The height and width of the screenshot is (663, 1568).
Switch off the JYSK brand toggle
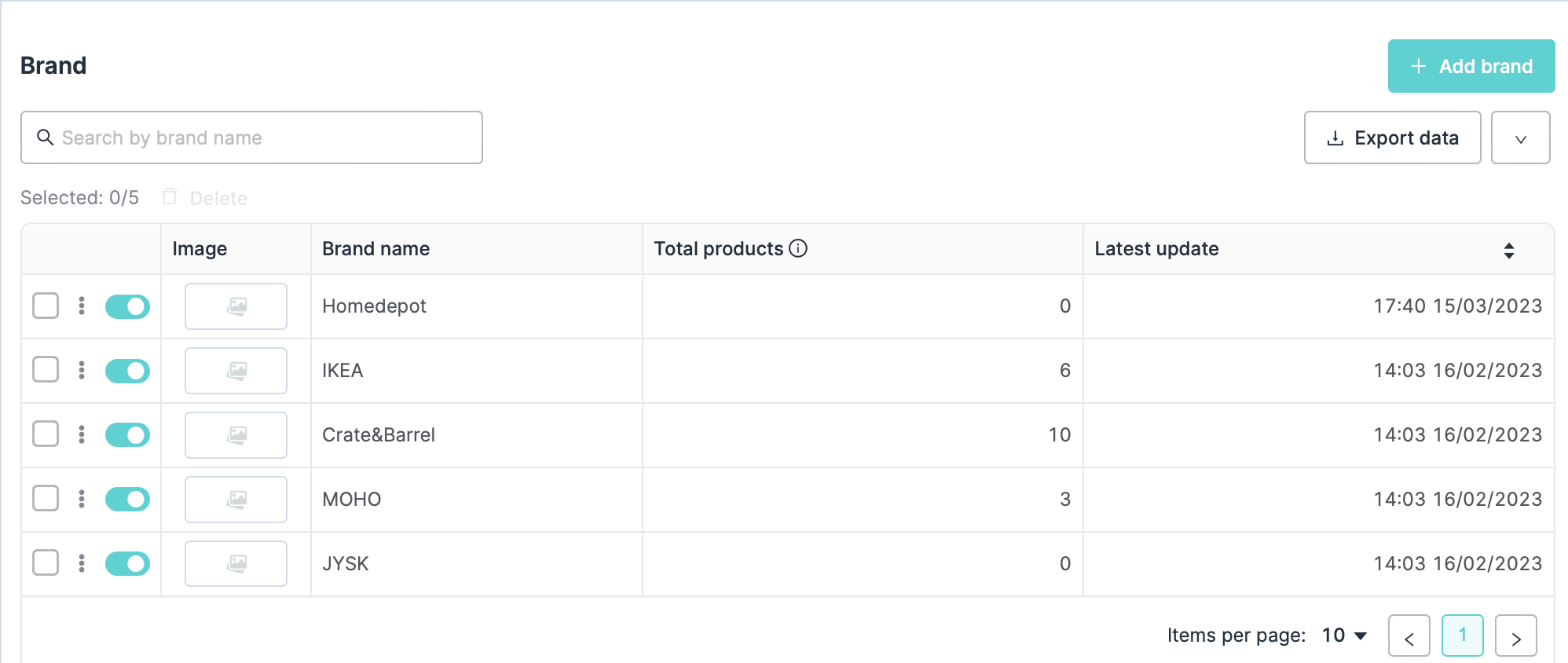(x=127, y=563)
